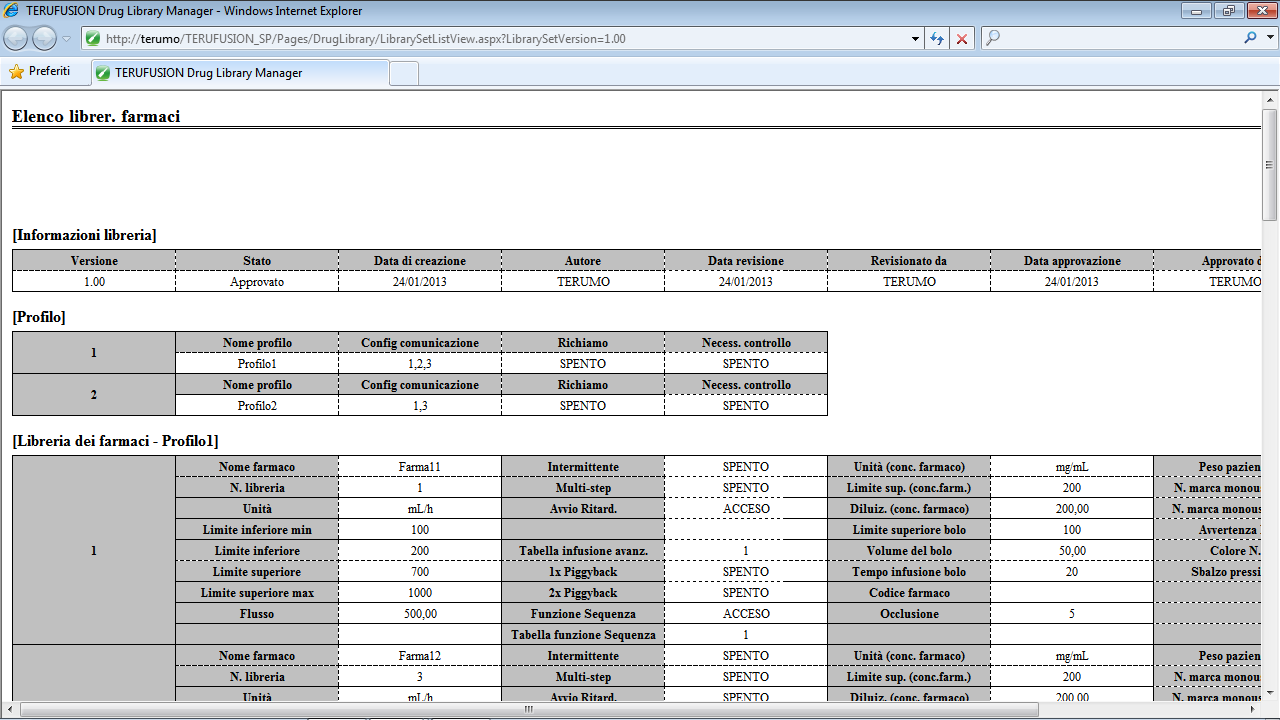Screen dimensions: 1280x720
Task: Expand the address bar autocomplete dropdown
Action: [x=916, y=39]
